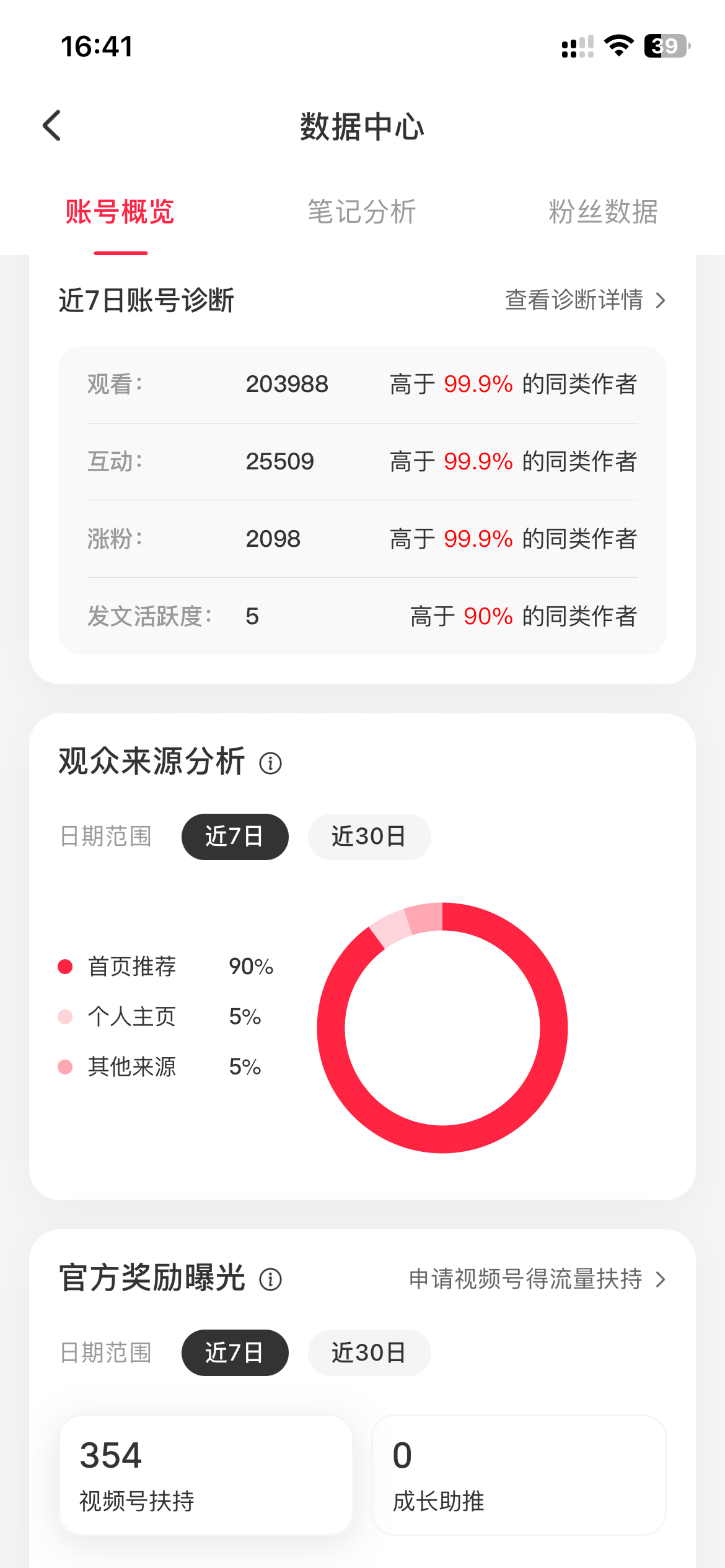This screenshot has height=1568, width=725.
Task: Switch to the 粉丝数据 tab
Action: (604, 212)
